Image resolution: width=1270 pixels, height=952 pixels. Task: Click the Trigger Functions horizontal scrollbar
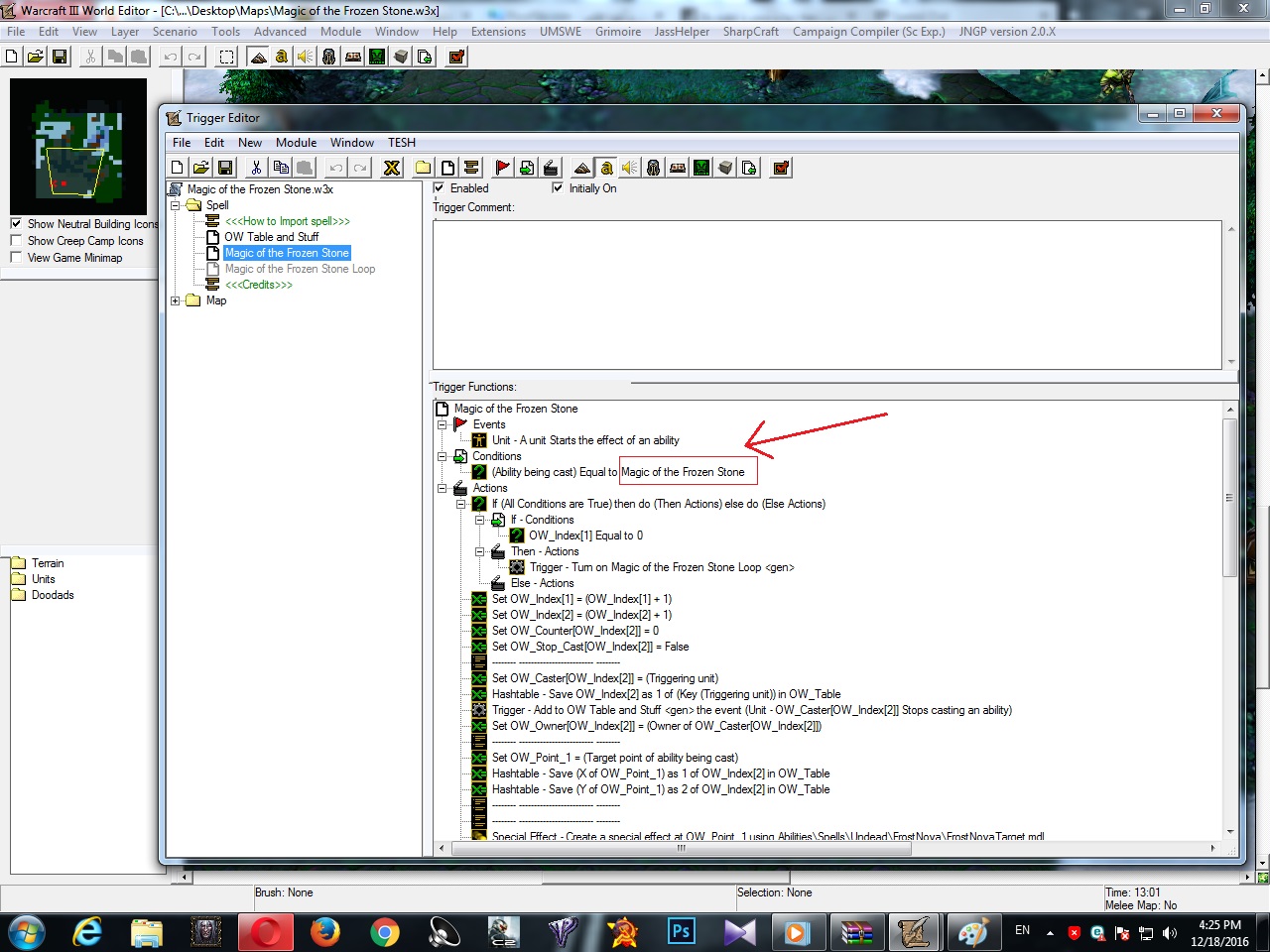click(682, 849)
